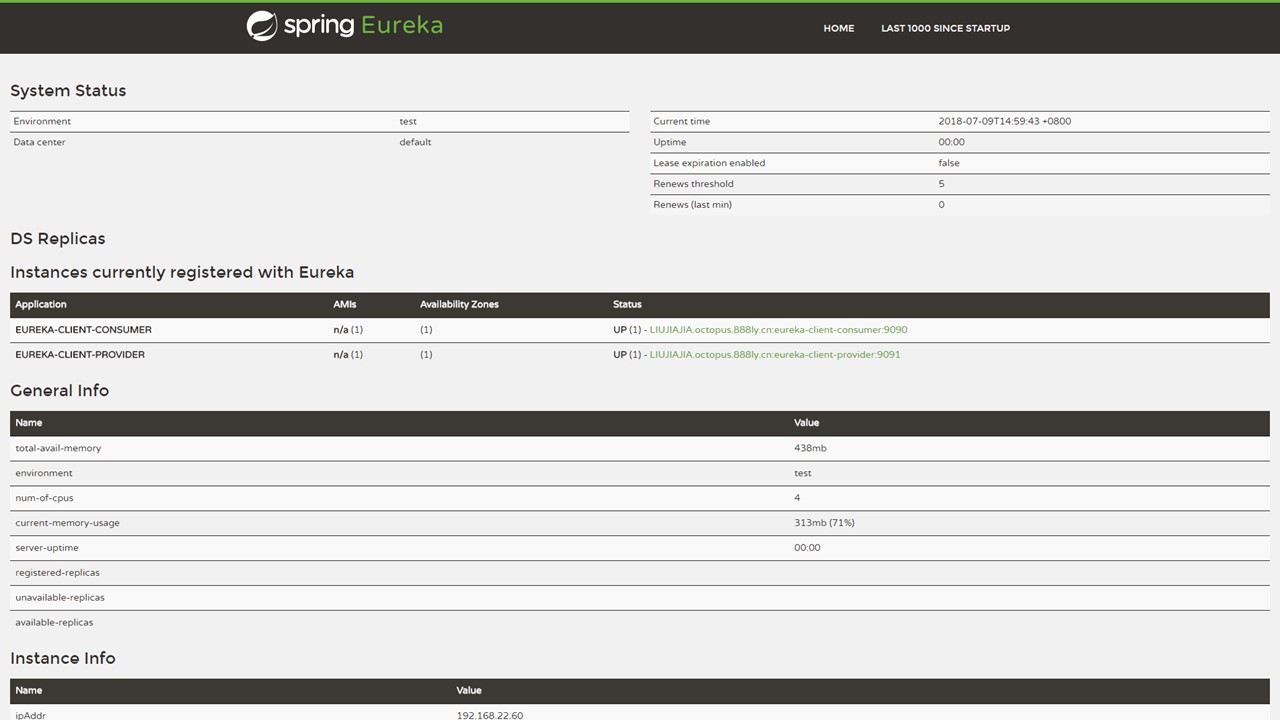This screenshot has width=1280, height=720.
Task: Open LAST 1000 SINCE STARTUP page
Action: click(x=945, y=28)
